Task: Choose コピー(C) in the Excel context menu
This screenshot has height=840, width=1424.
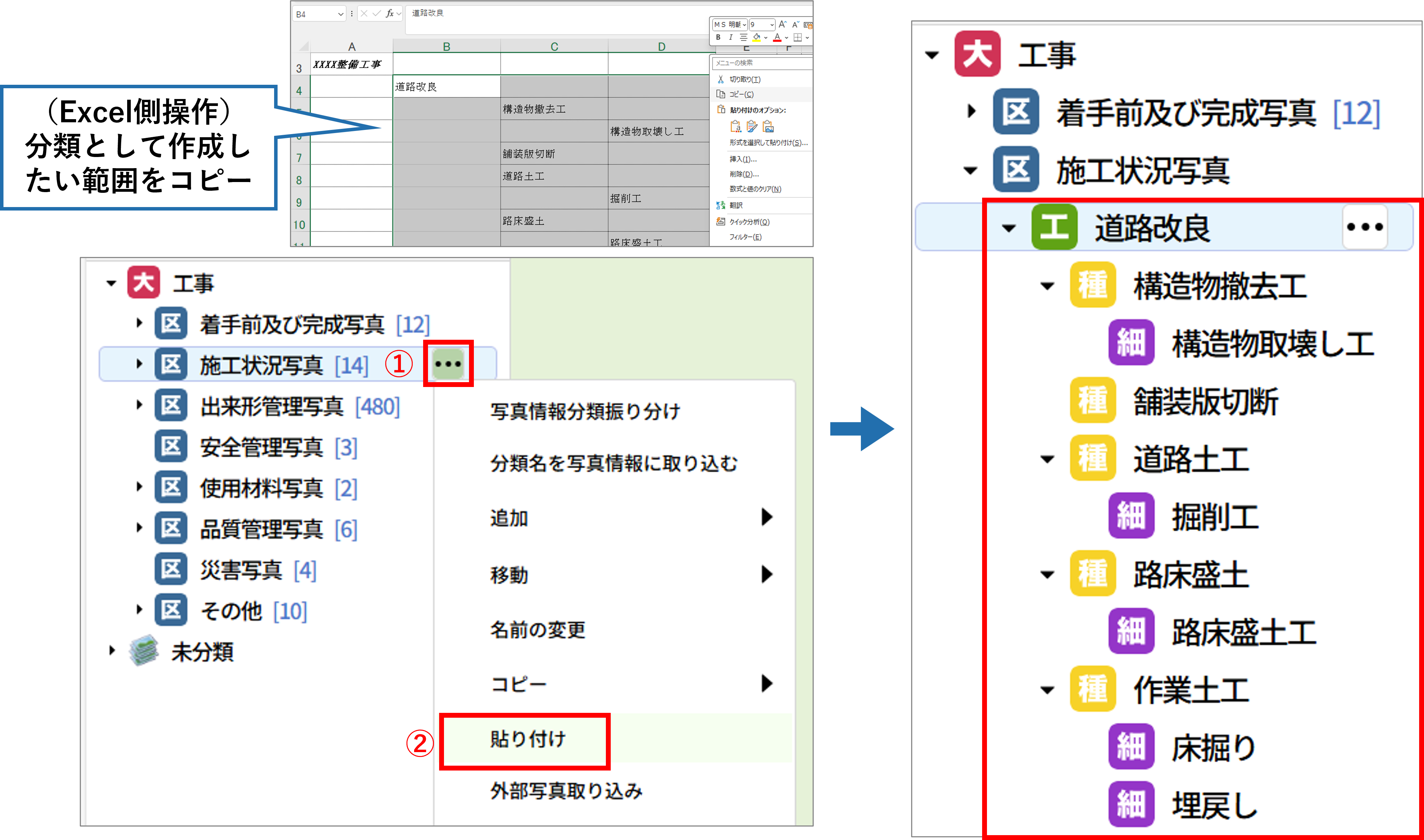Action: 741,94
